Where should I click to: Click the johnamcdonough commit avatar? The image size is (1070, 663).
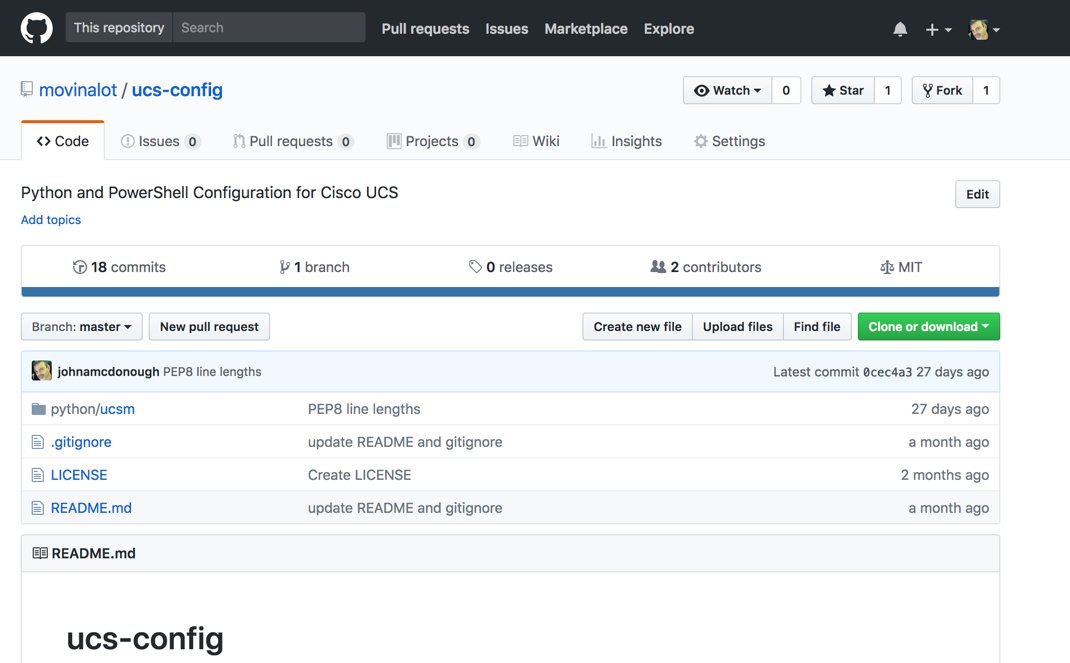42,371
